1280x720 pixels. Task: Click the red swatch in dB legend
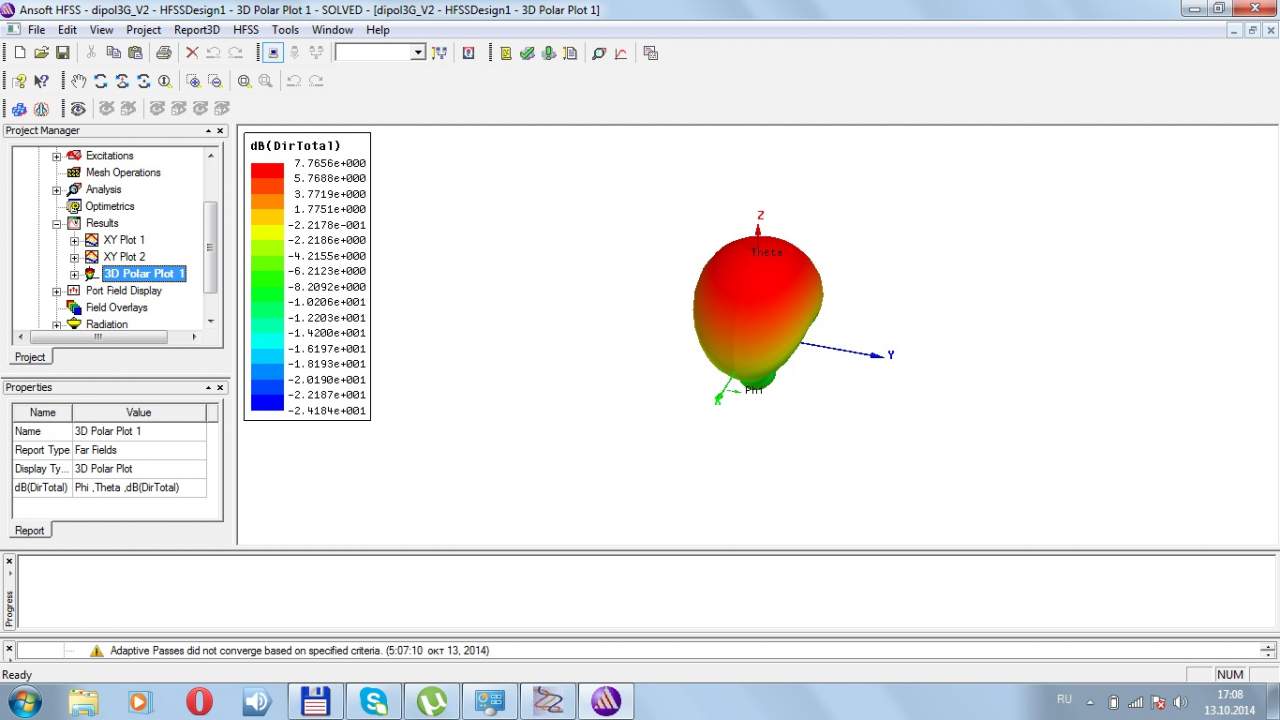point(267,170)
